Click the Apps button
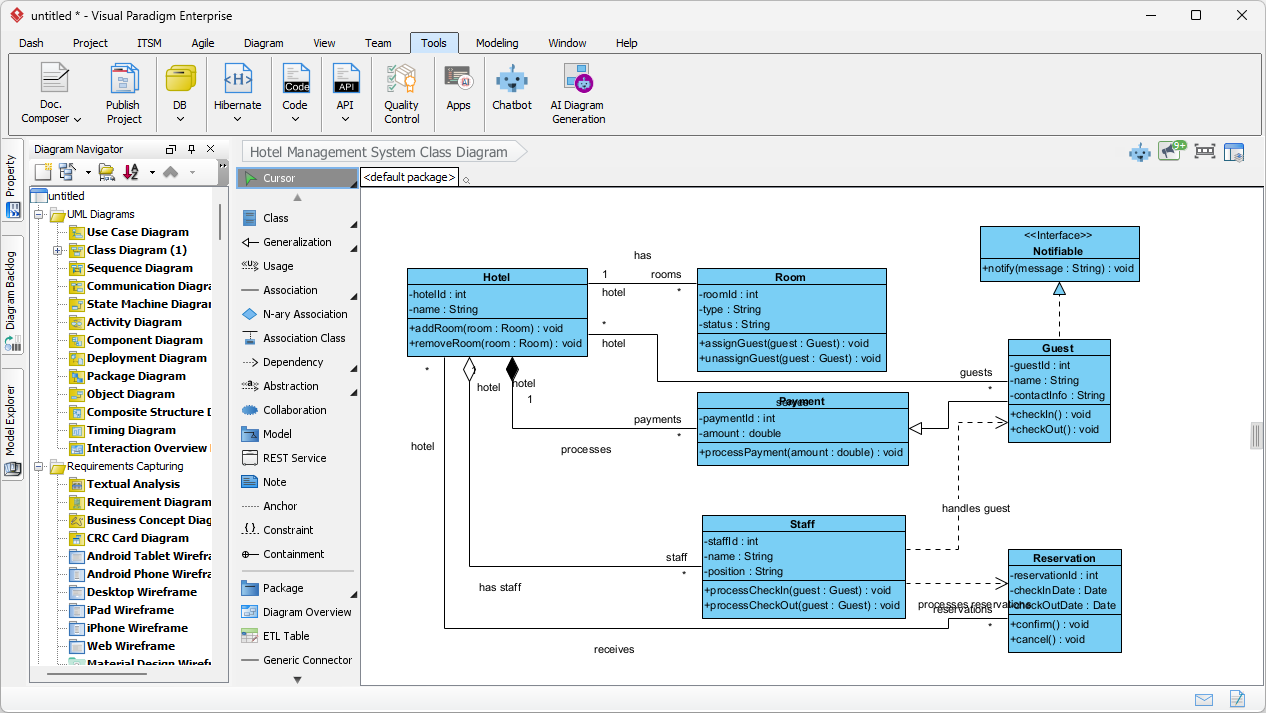 click(x=458, y=92)
